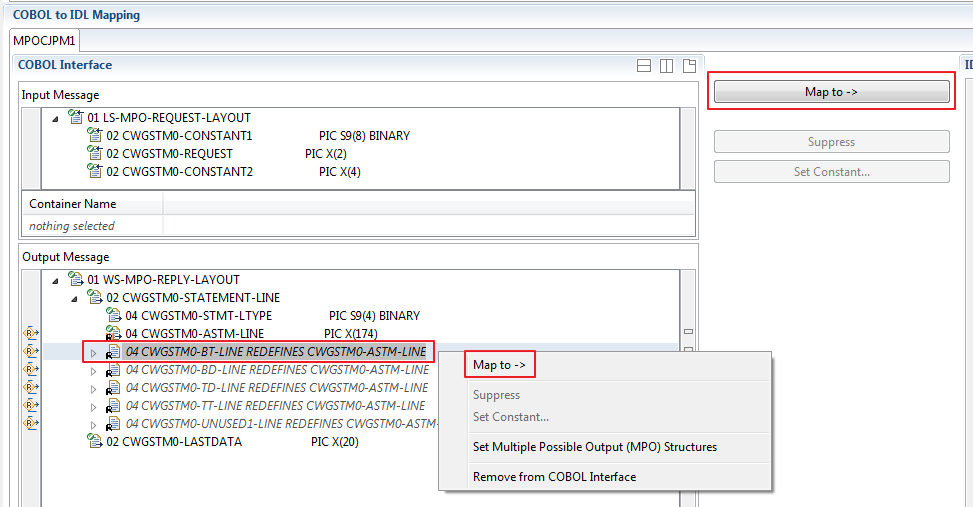Expand the CWGSTM0-TD-LINE REDEFINES node
The height and width of the screenshot is (507, 973).
click(x=94, y=389)
